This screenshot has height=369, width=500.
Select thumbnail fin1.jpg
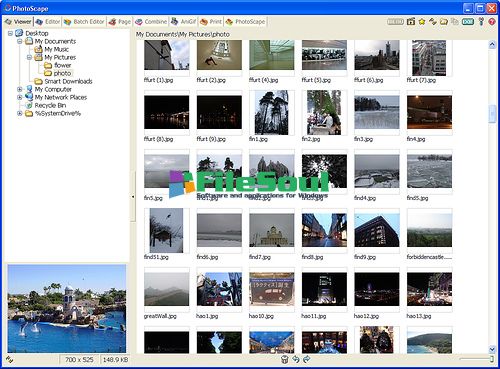tap(272, 112)
